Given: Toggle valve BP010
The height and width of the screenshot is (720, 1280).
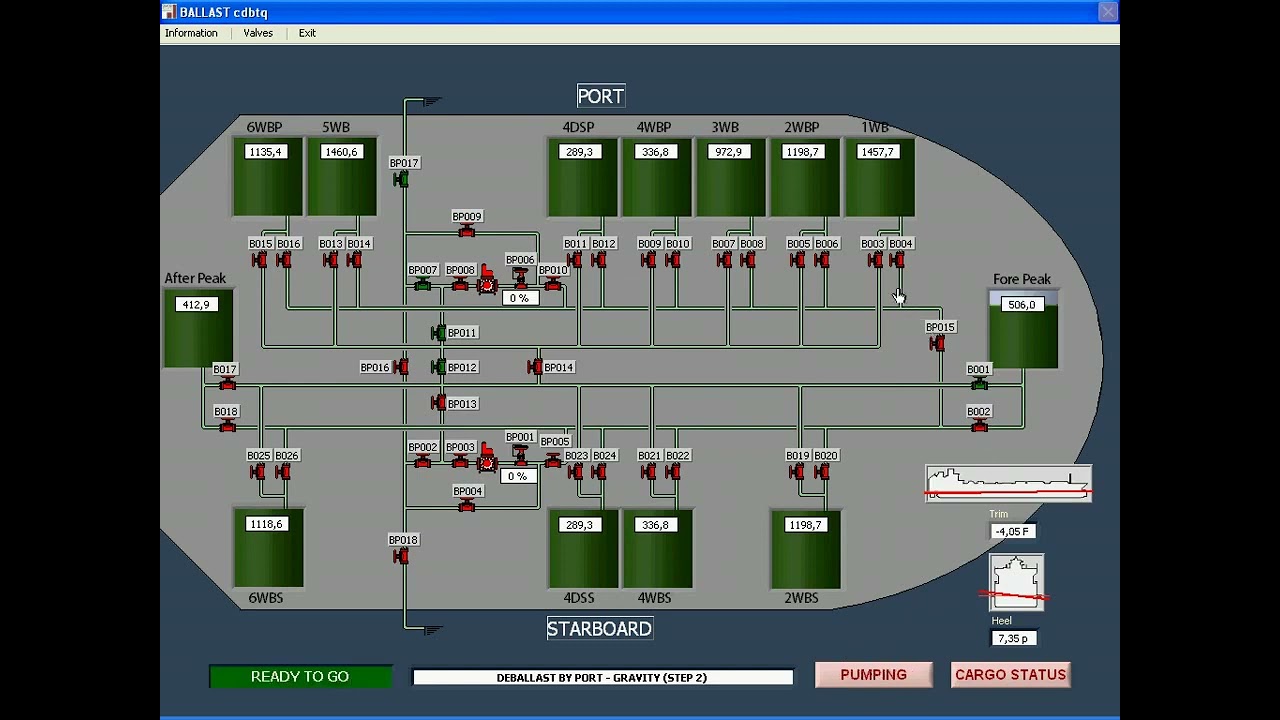Looking at the screenshot, I should pos(553,285).
